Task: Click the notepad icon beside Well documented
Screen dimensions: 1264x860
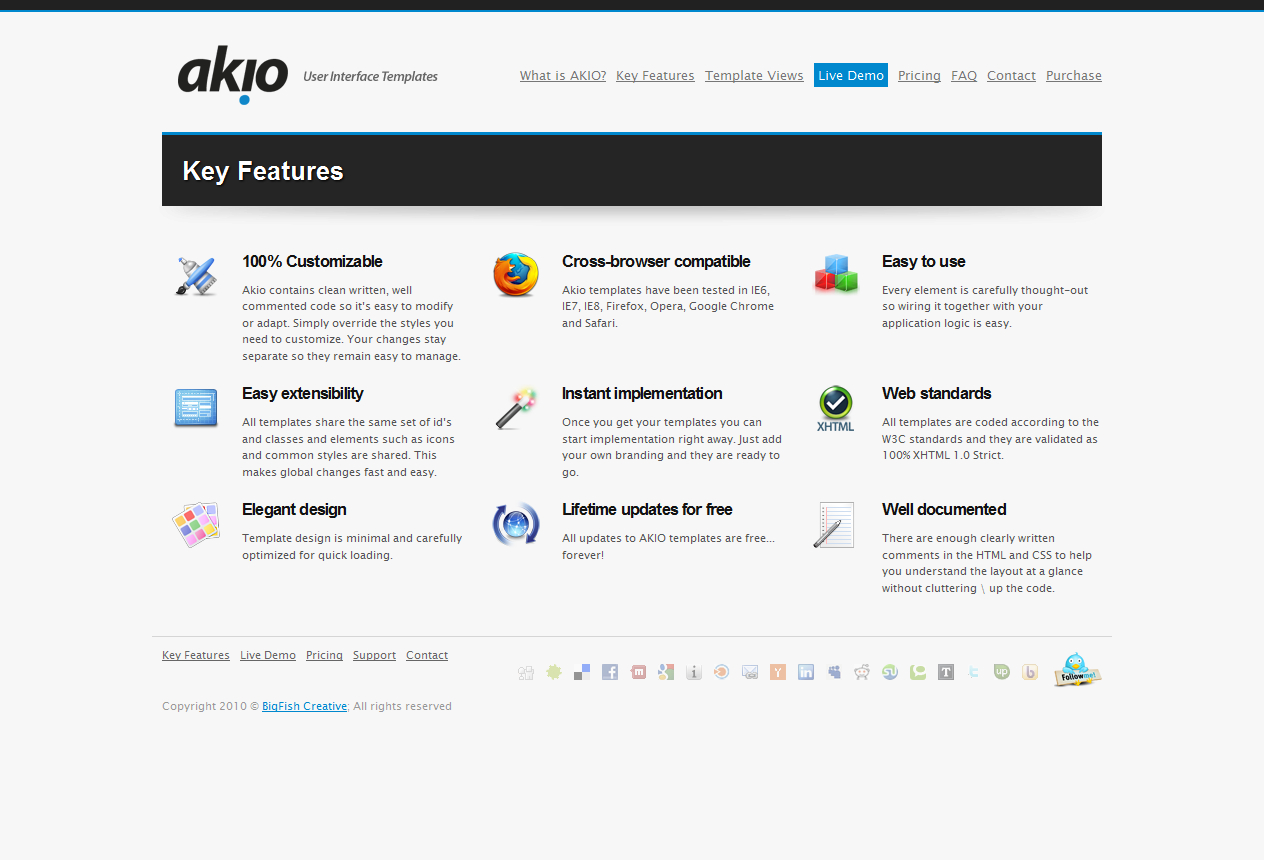Action: 834,525
